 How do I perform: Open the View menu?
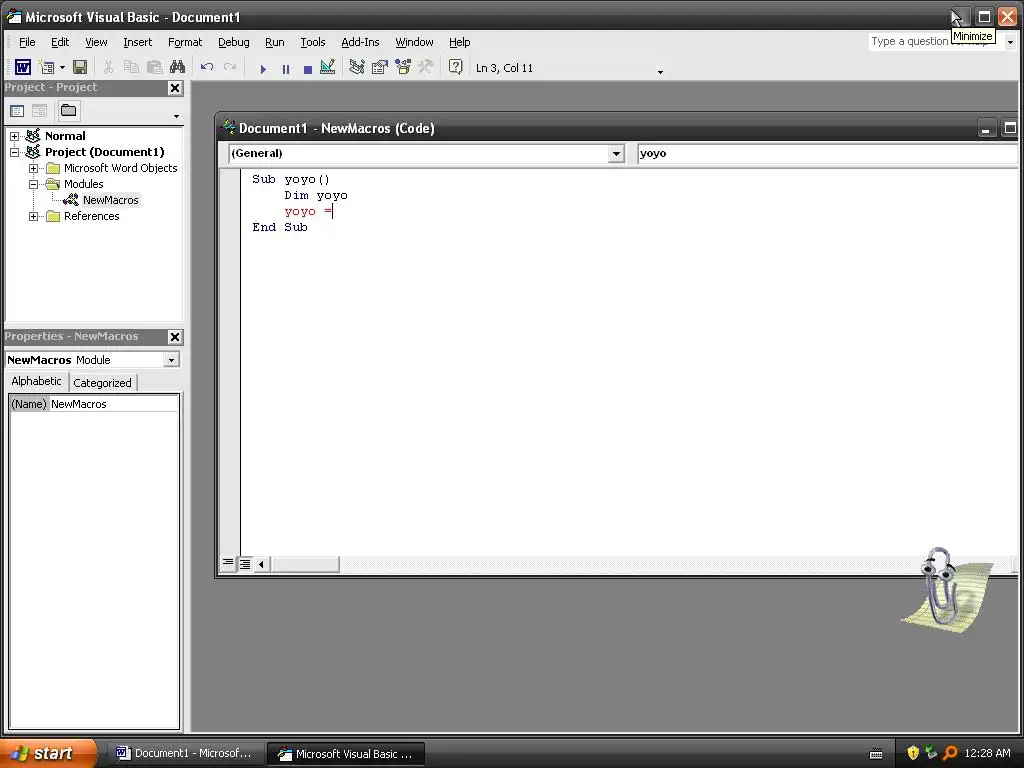point(96,42)
